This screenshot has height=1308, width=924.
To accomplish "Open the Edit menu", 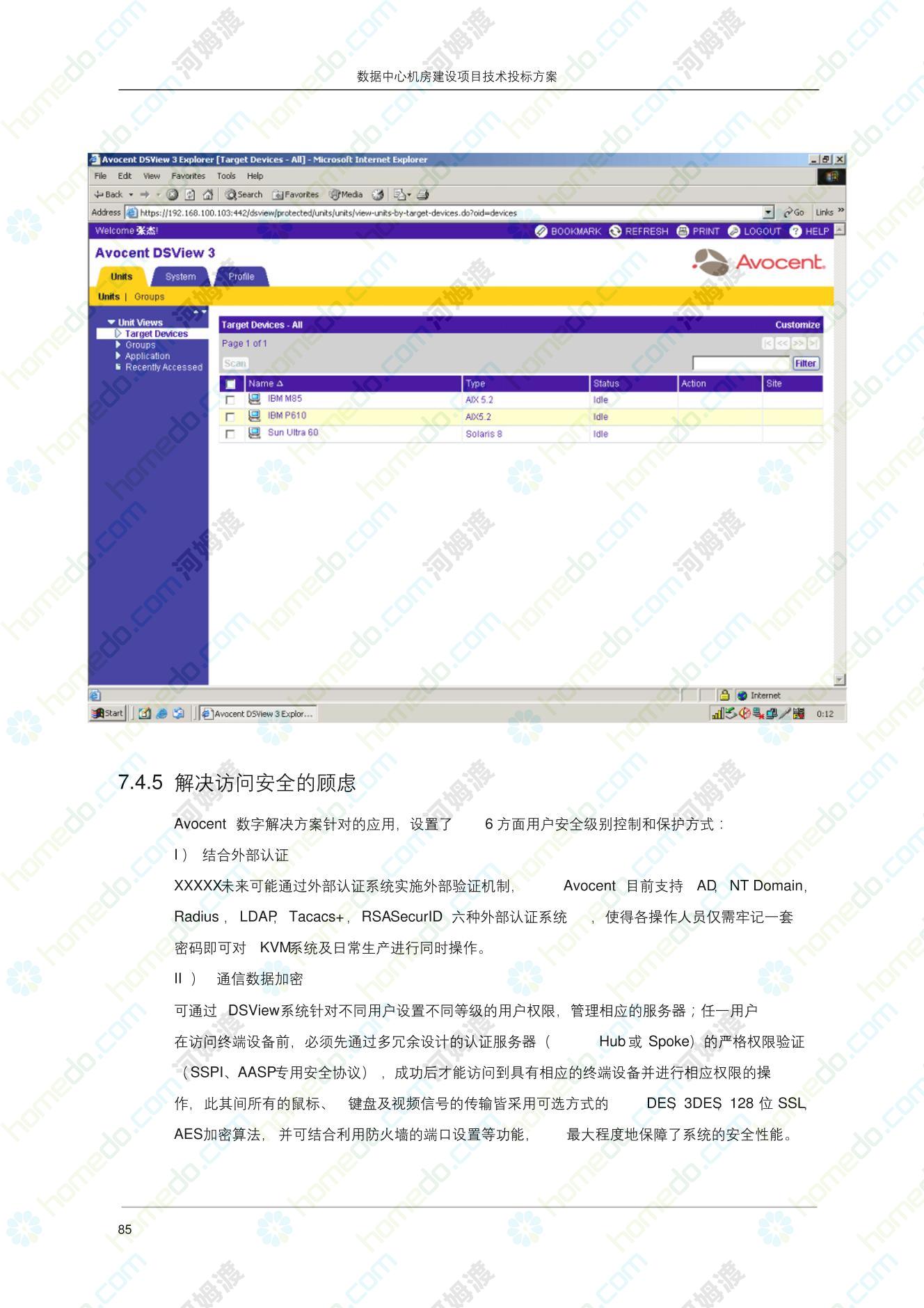I will coord(125,176).
